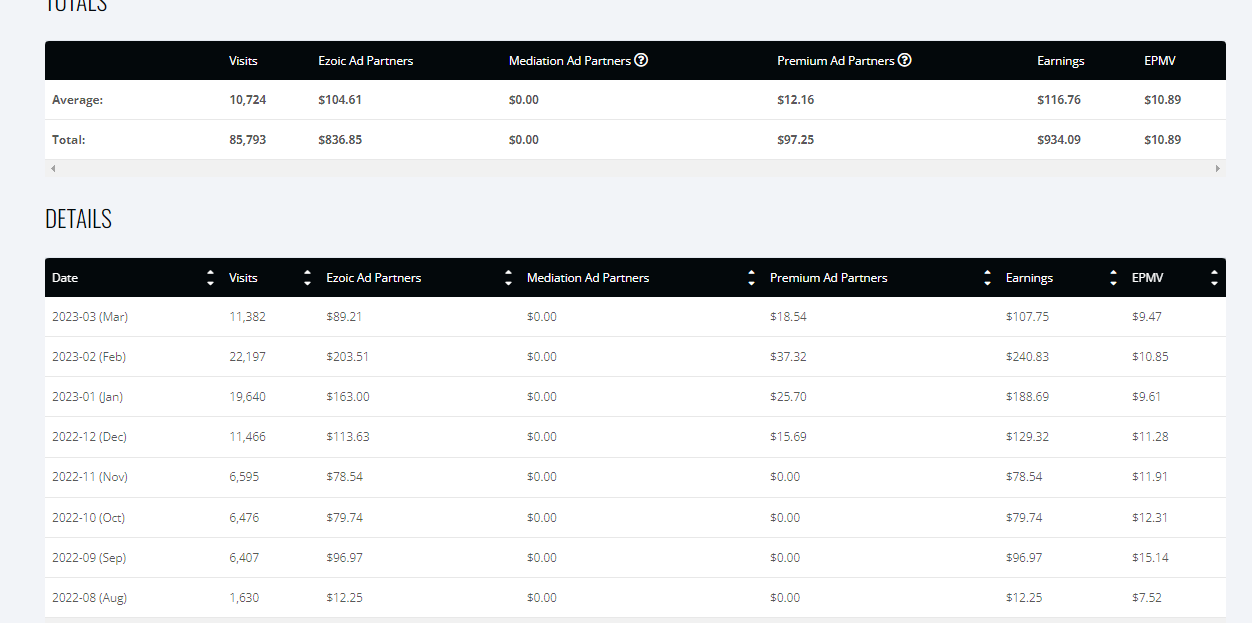Click September visits value 6,407
1252x623 pixels.
244,557
